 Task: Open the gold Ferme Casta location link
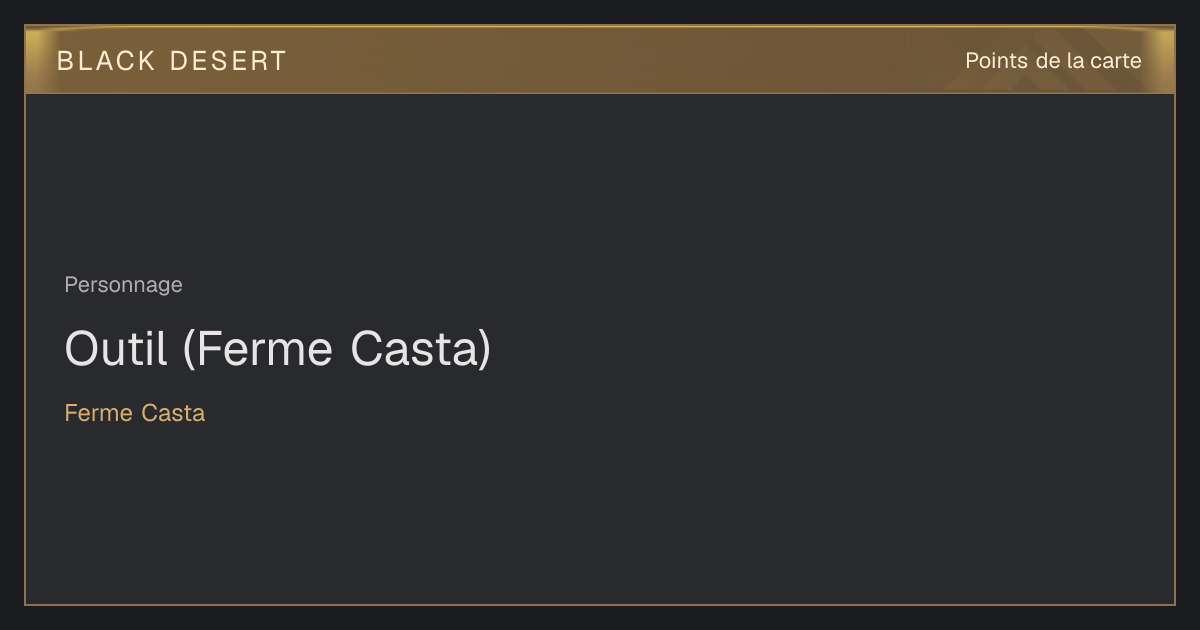(x=135, y=413)
